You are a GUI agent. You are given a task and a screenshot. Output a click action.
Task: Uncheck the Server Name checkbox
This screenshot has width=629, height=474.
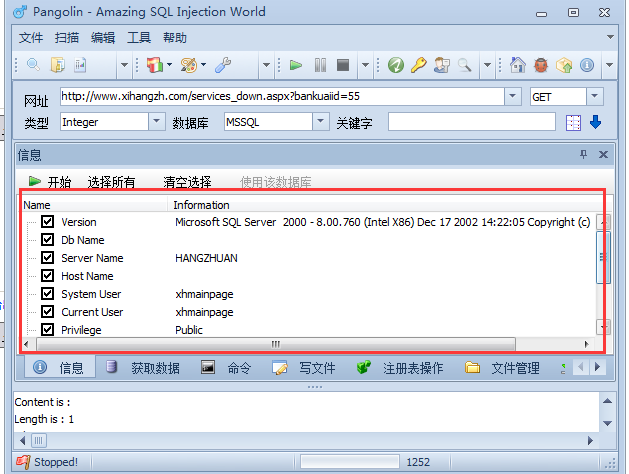click(47, 257)
